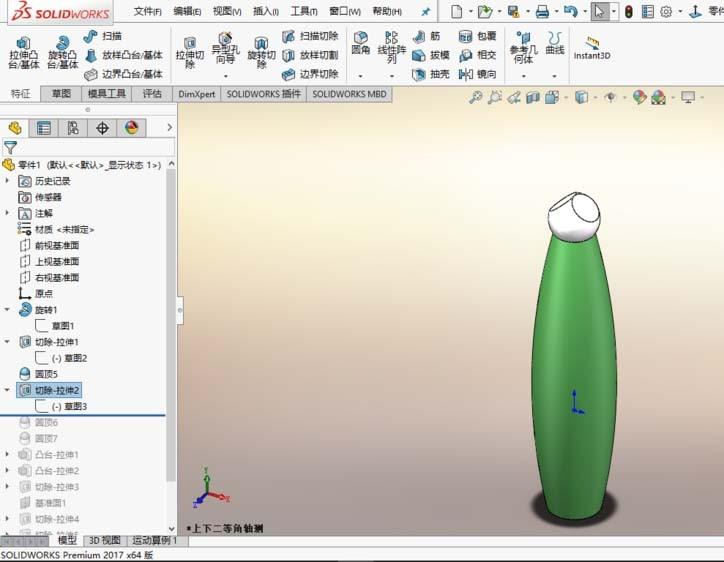Screen dimensions: 724x562
Task: Click the 边界切除 boundary cut tool
Action: 310,74
